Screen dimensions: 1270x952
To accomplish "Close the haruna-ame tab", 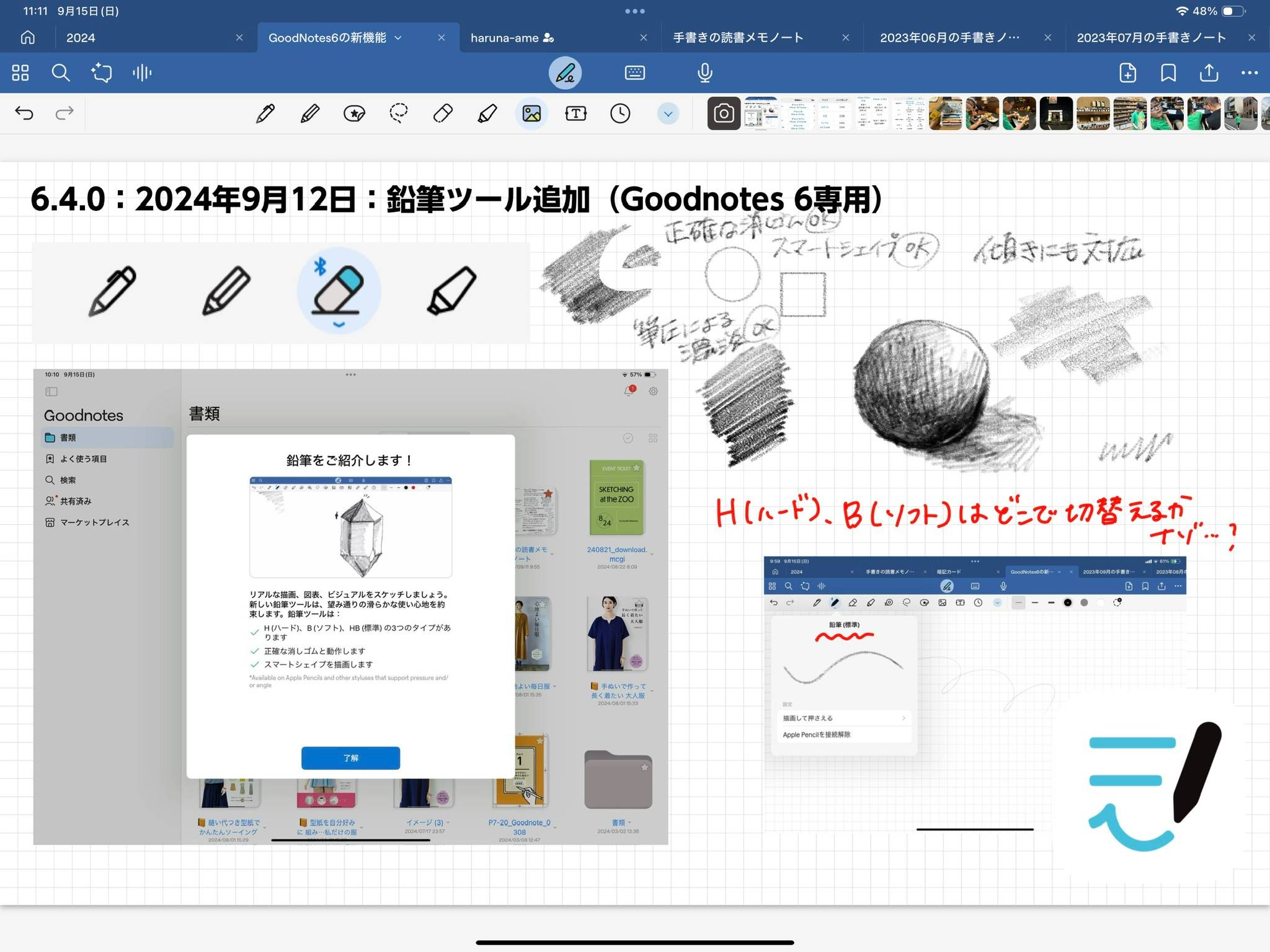I will 644,38.
